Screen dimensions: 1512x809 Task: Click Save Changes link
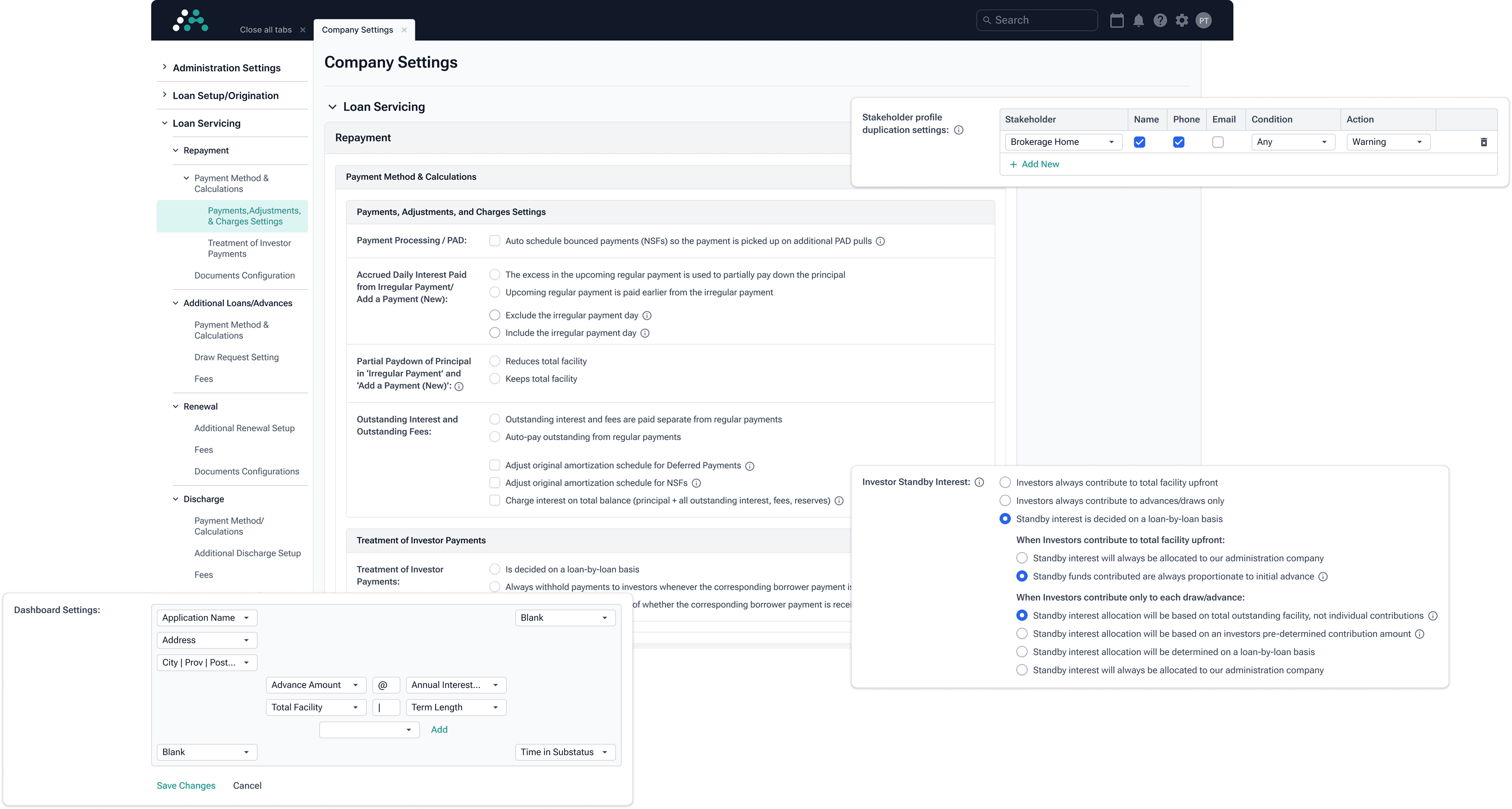185,786
